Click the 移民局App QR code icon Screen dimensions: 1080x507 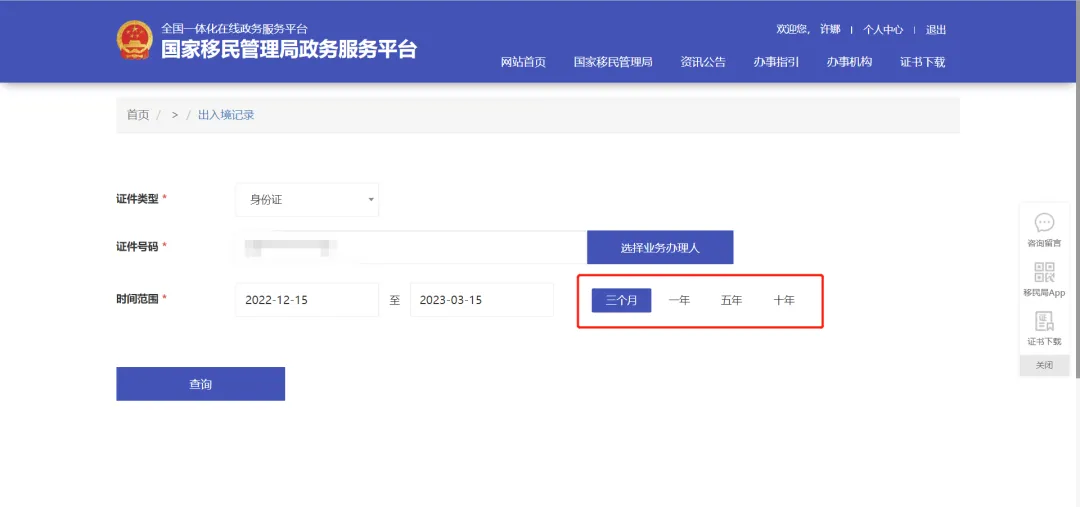tap(1044, 272)
